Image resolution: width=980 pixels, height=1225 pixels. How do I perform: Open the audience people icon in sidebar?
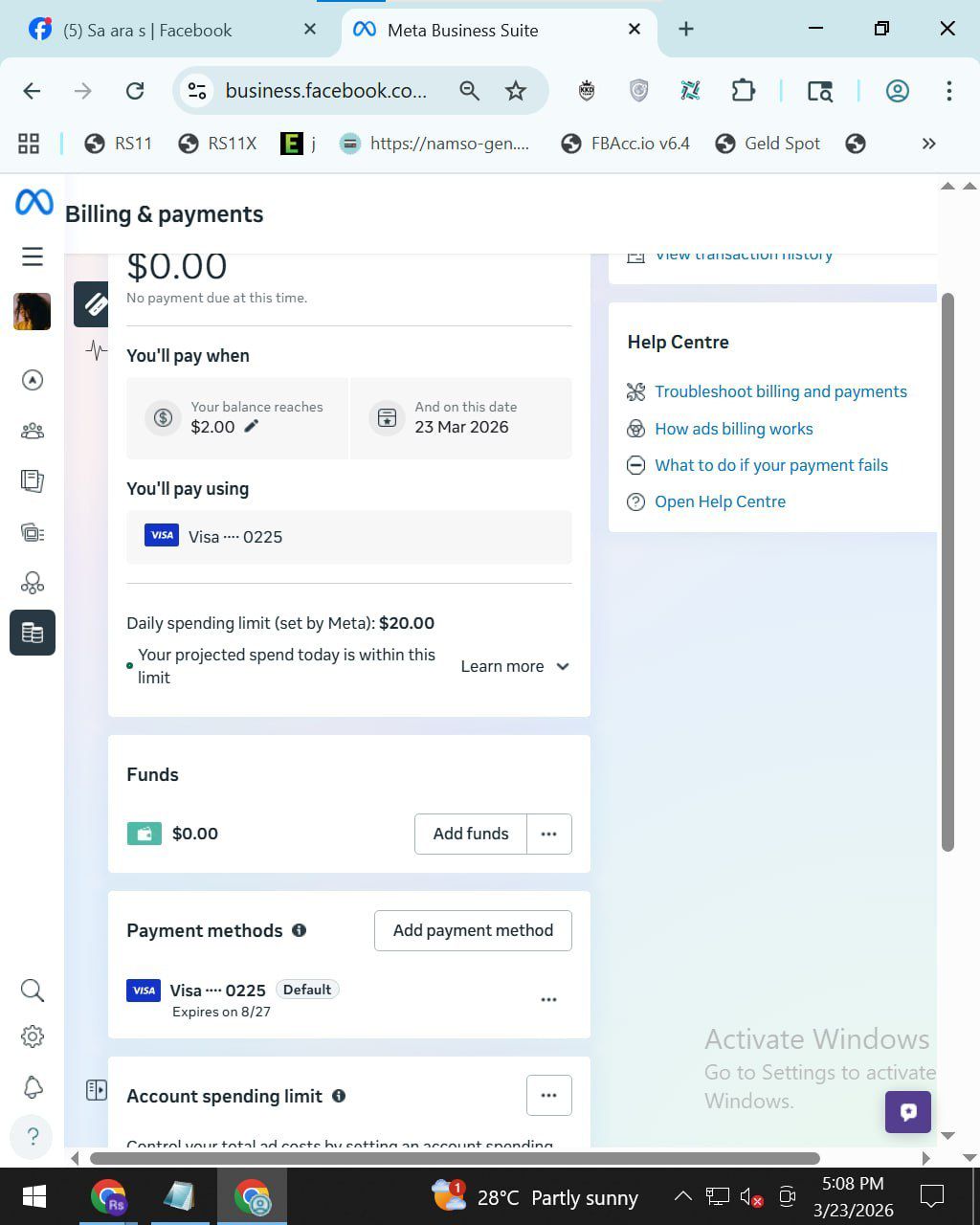point(33,431)
